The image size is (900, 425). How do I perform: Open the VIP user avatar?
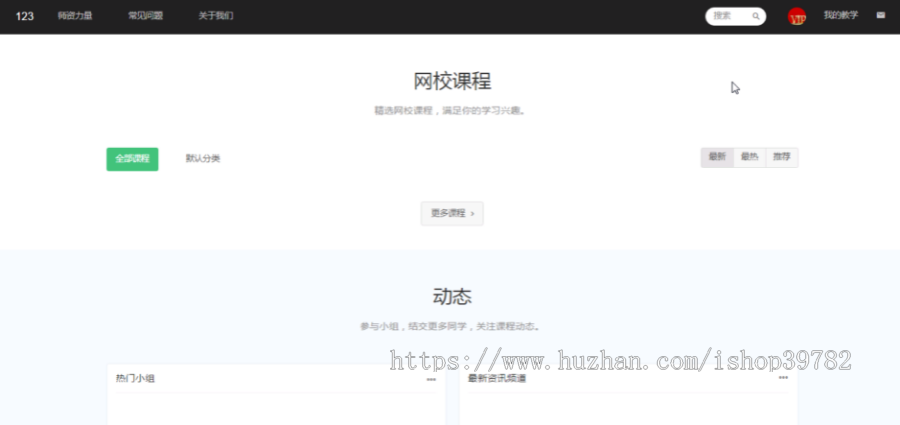click(797, 16)
